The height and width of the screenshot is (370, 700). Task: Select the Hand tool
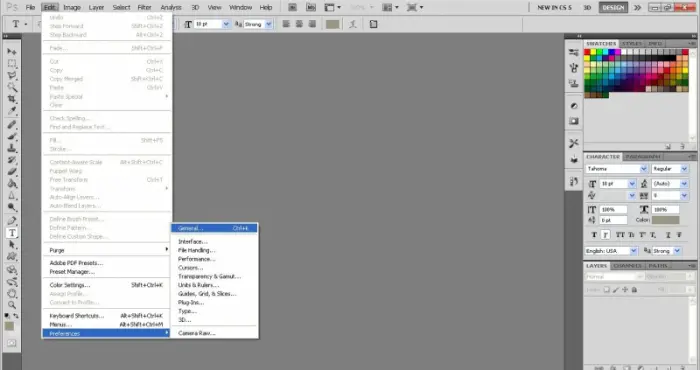[x=12, y=293]
